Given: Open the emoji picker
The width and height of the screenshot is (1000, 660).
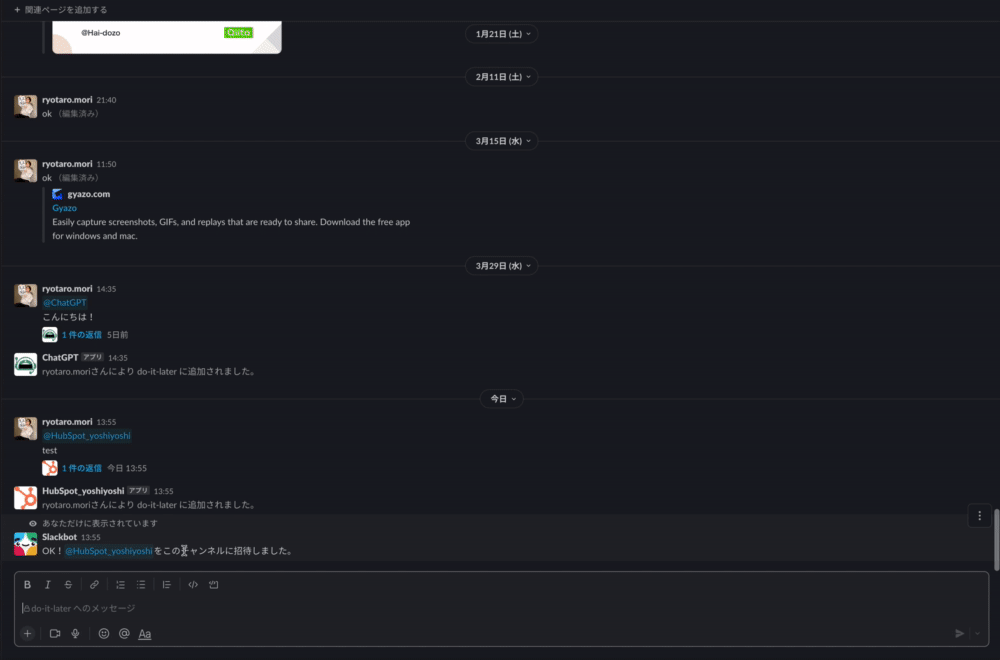Looking at the screenshot, I should click(103, 633).
